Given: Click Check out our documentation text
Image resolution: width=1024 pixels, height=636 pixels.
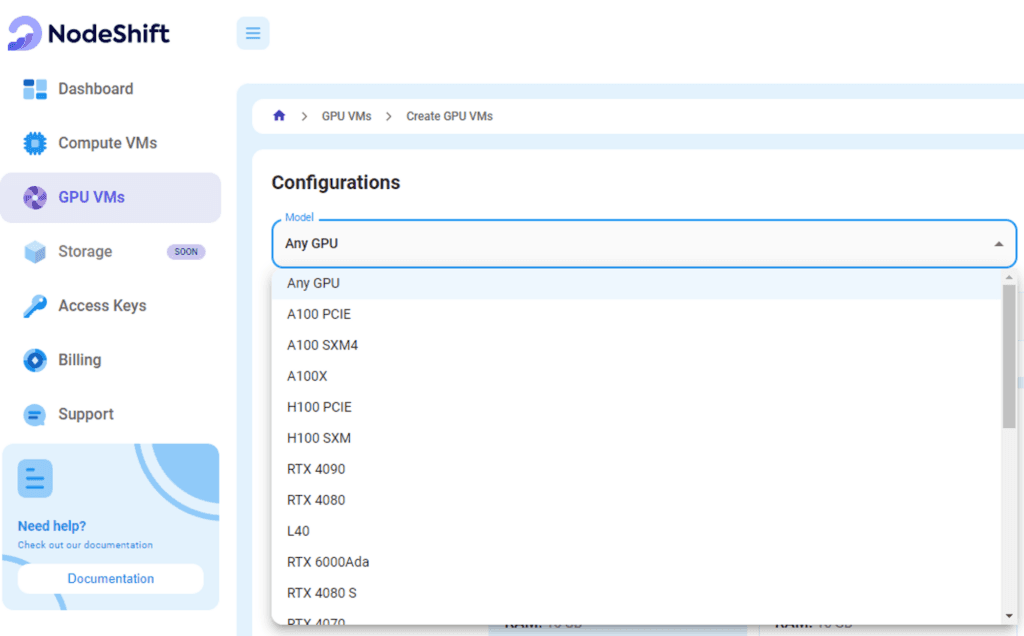Looking at the screenshot, I should pyautogui.click(x=85, y=545).
